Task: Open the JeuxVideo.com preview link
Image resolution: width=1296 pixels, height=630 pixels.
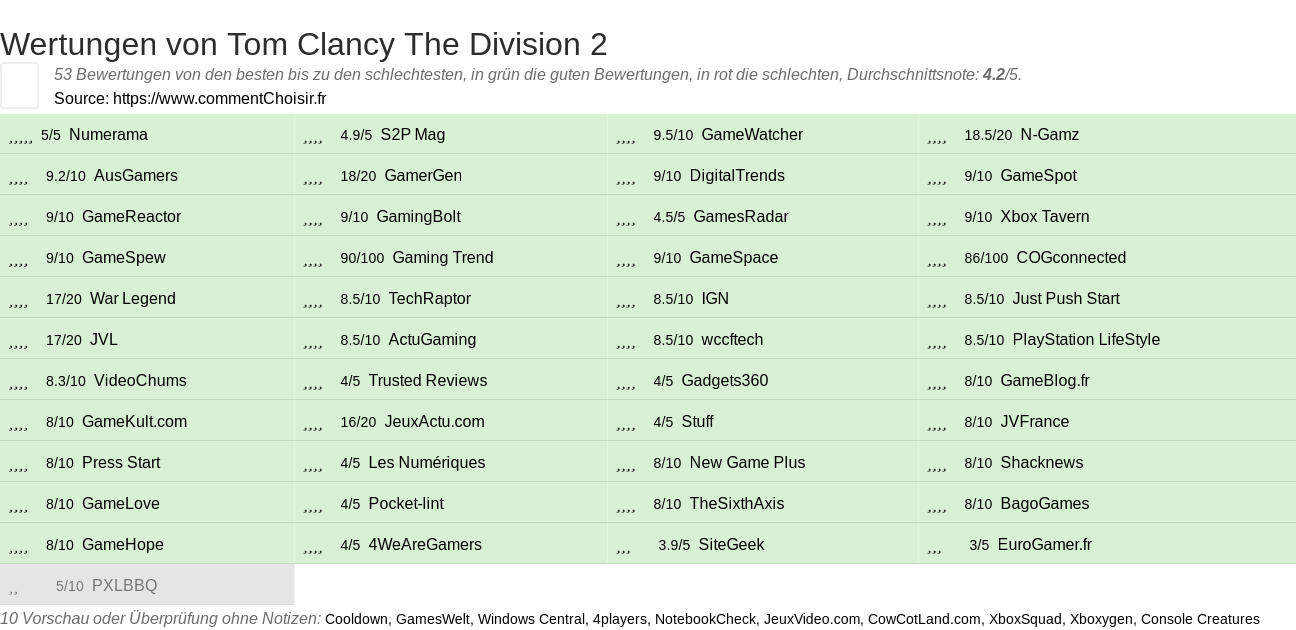Action: (812, 619)
